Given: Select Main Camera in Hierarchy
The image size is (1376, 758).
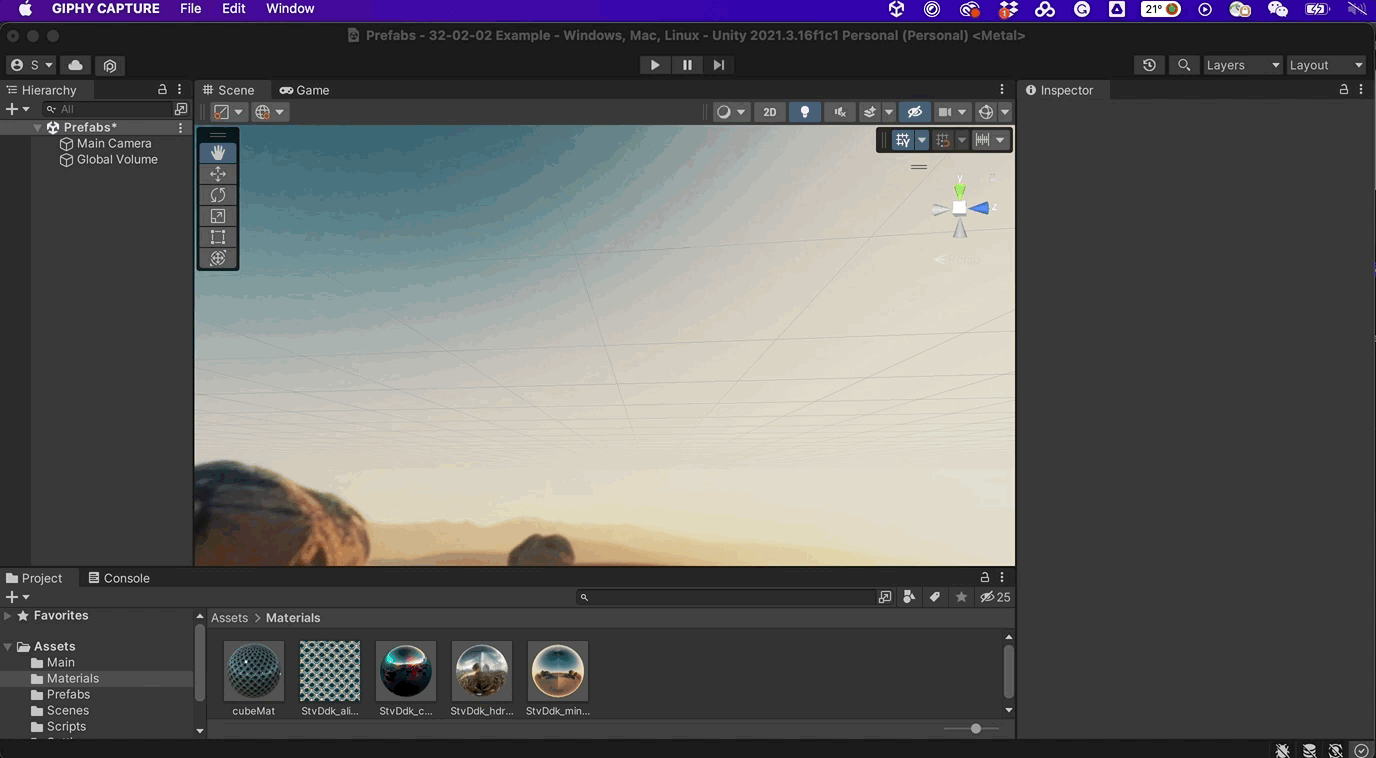Looking at the screenshot, I should click(x=114, y=143).
